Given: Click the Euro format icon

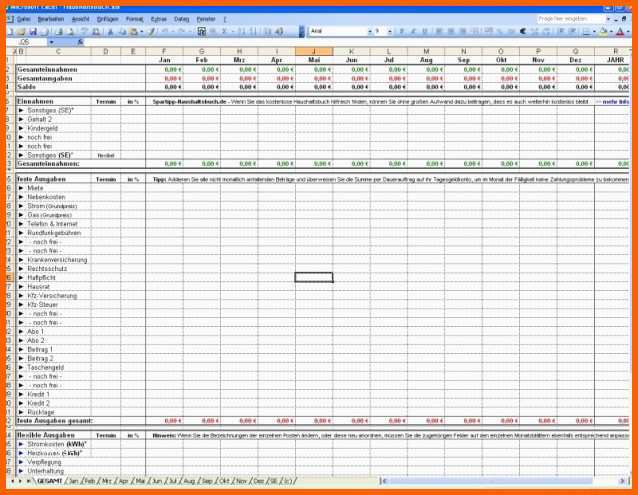Looking at the screenshot, I should click(x=523, y=31).
